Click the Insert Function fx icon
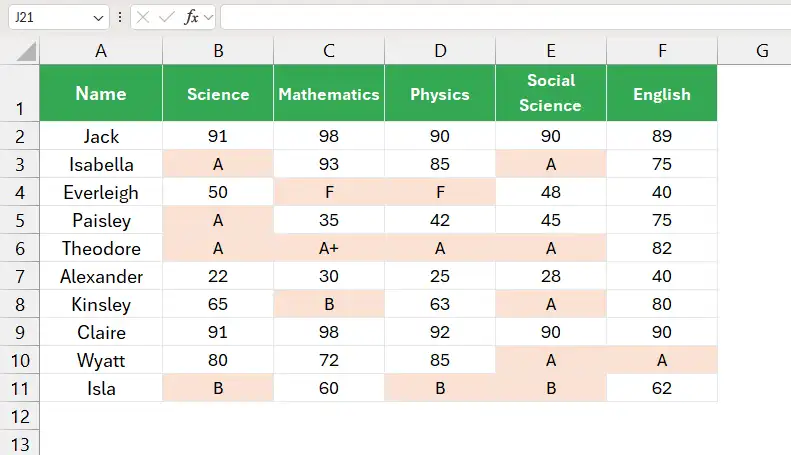The width and height of the screenshot is (791, 455). [x=191, y=18]
